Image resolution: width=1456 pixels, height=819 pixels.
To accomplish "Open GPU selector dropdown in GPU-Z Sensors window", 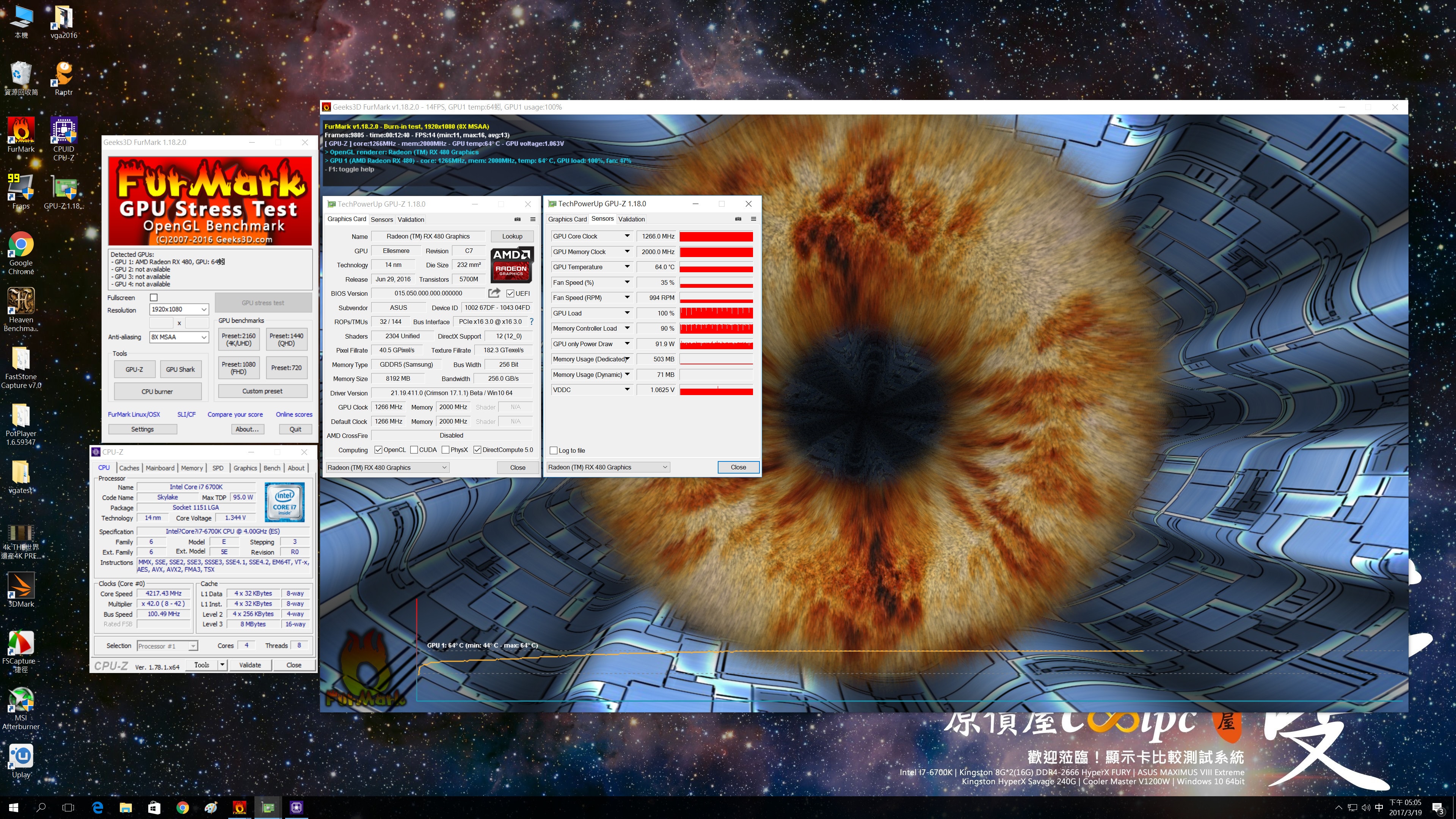I will tap(607, 467).
